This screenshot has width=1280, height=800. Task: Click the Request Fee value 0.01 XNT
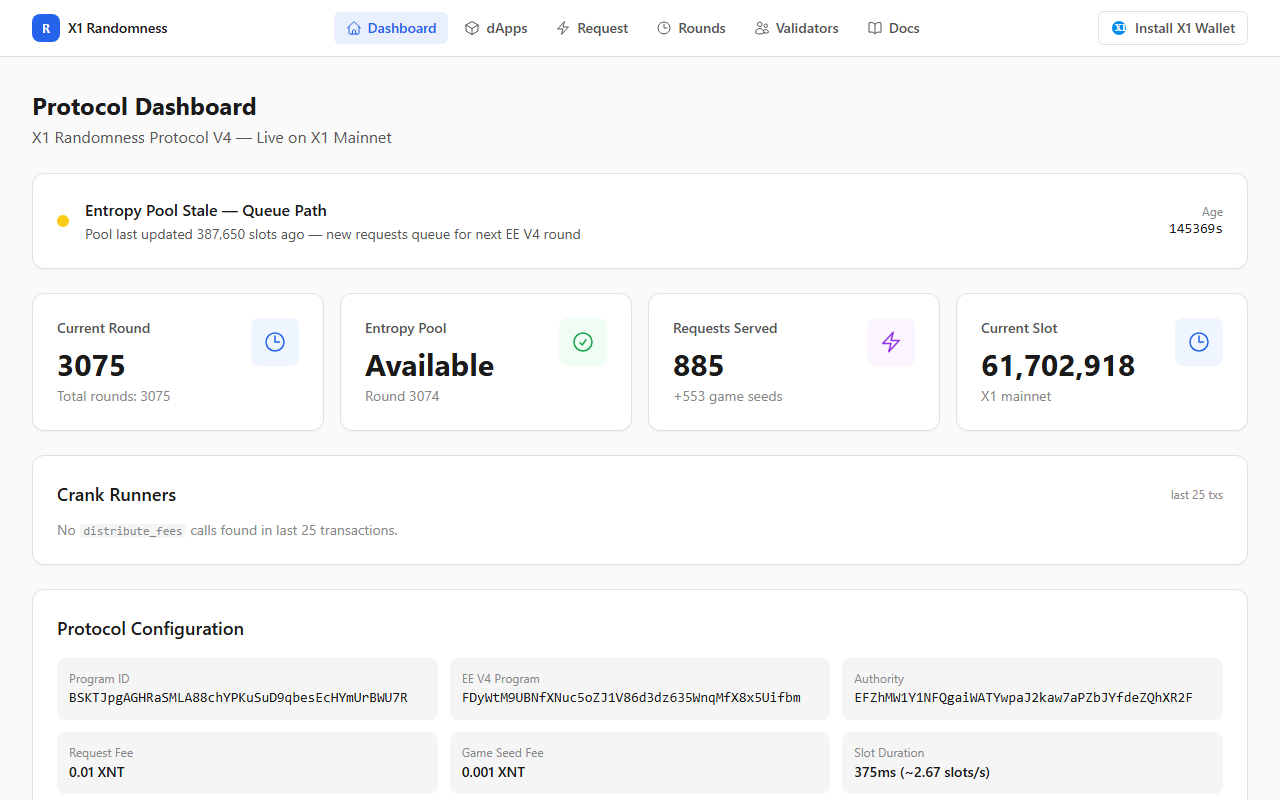97,772
